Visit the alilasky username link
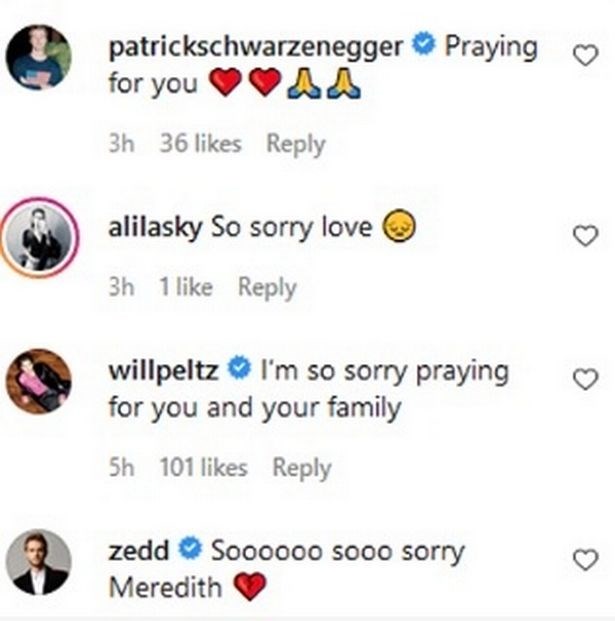The image size is (615, 621). tap(155, 227)
